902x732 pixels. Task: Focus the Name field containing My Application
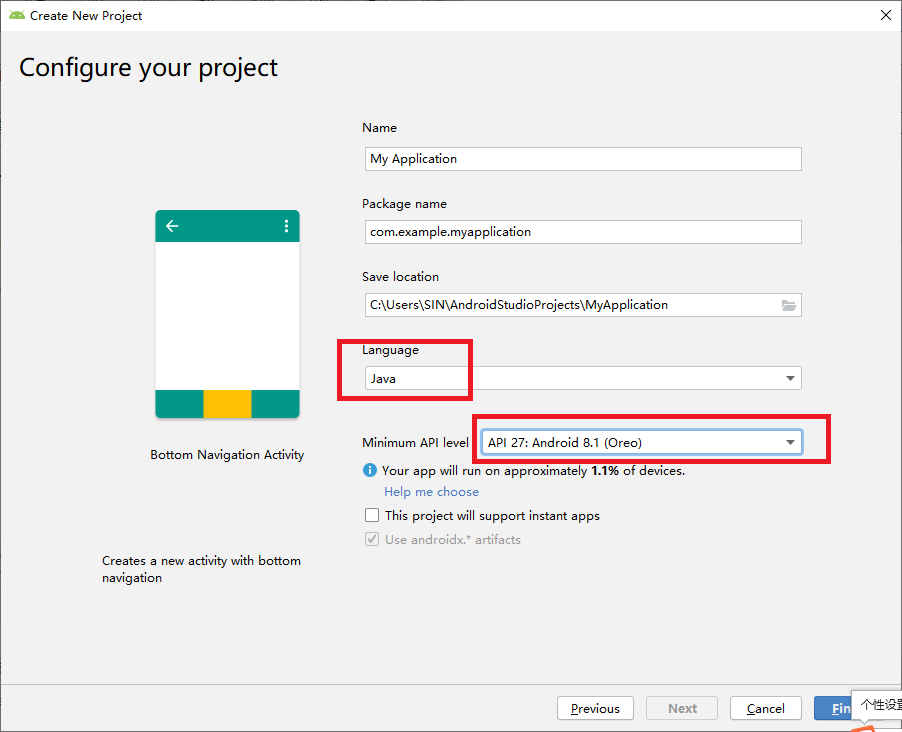583,159
